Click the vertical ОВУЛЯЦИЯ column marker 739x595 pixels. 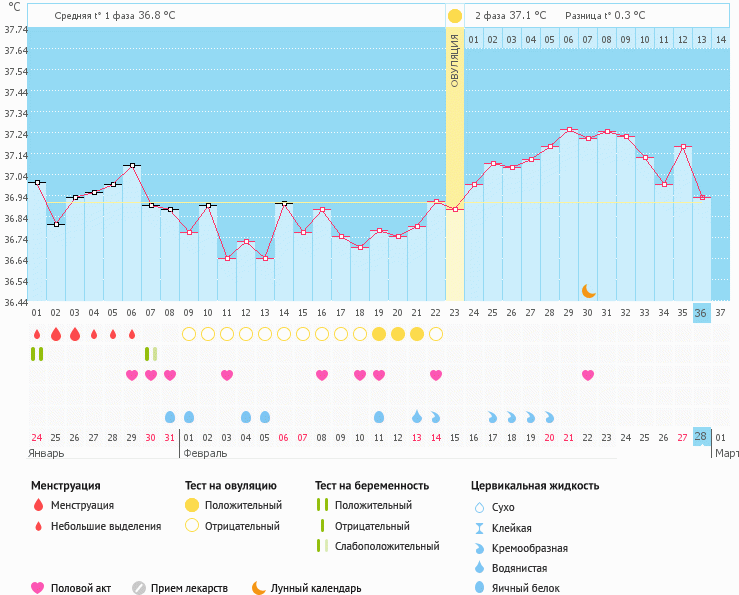pyautogui.click(x=455, y=60)
